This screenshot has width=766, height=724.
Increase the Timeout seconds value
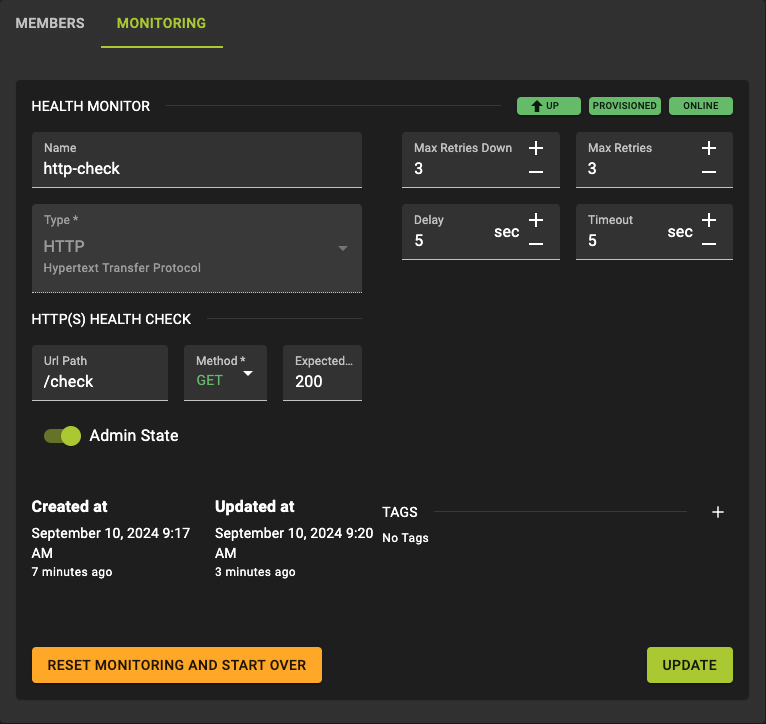coord(709,220)
